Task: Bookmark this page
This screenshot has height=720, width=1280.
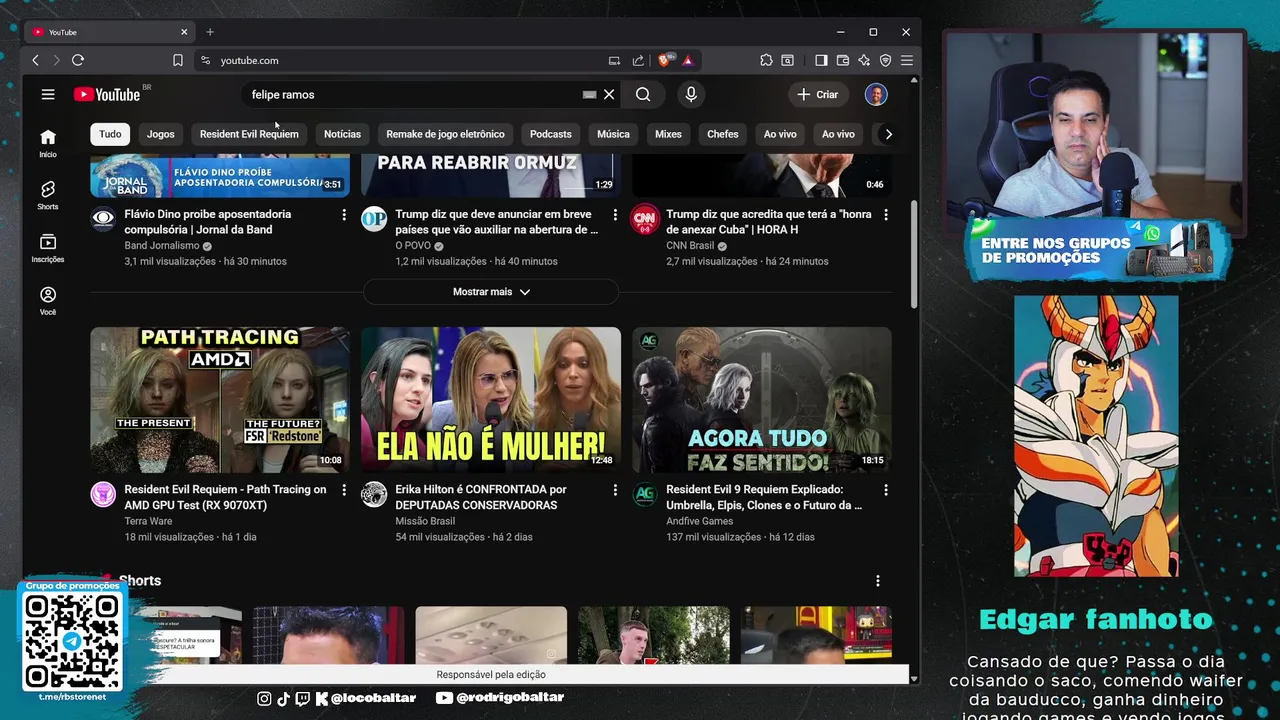Action: 178,60
